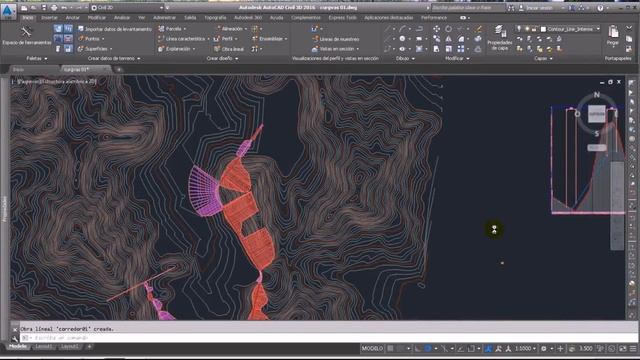640x360 pixels.
Task: Focus the help search field
Action: point(468,7)
